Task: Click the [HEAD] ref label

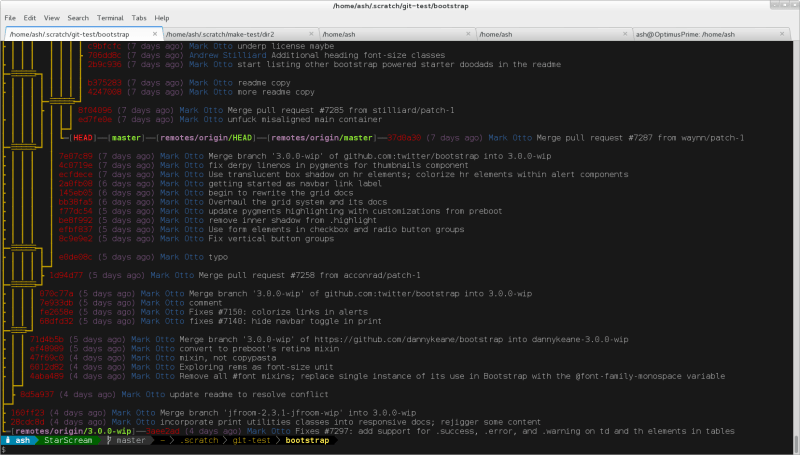Action: tap(83, 138)
